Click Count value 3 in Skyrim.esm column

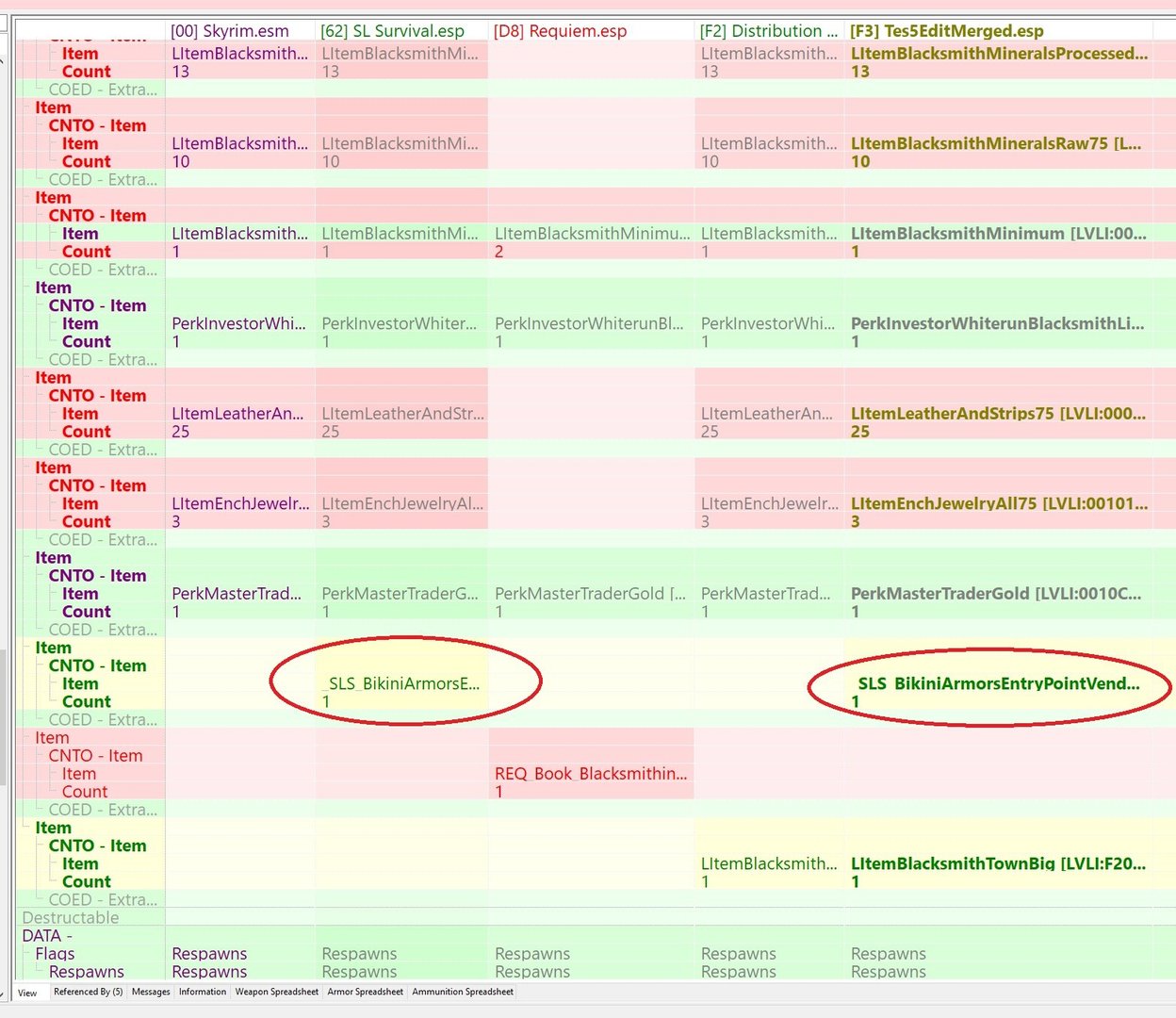point(176,521)
